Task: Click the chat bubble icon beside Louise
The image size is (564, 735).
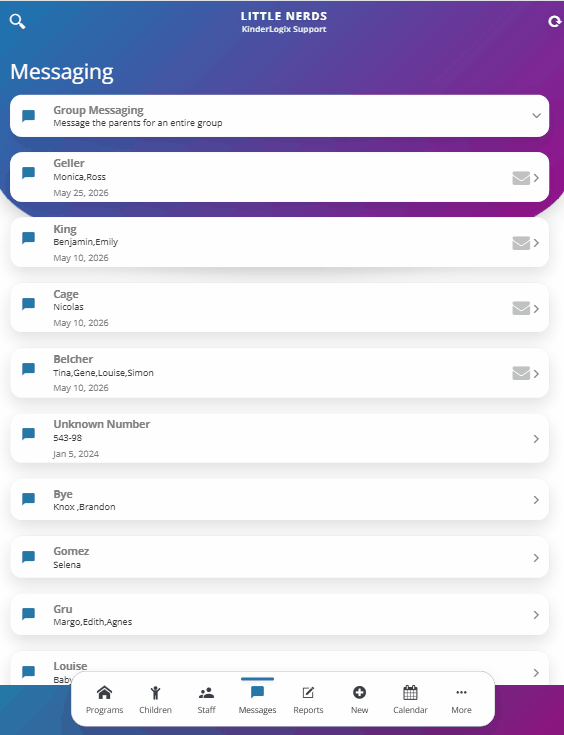Action: (x=29, y=672)
